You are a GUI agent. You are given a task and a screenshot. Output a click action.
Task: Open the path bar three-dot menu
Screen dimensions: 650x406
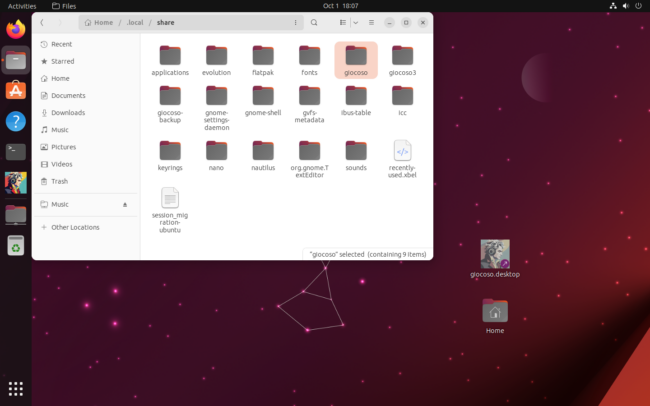coord(295,22)
